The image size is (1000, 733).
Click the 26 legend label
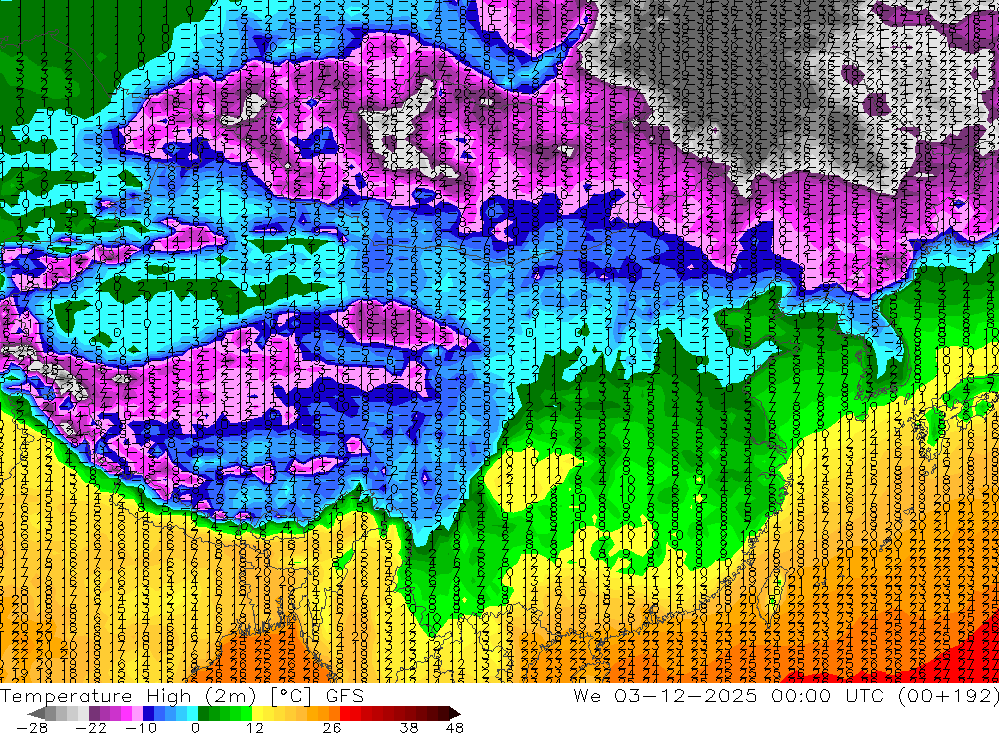click(332, 727)
